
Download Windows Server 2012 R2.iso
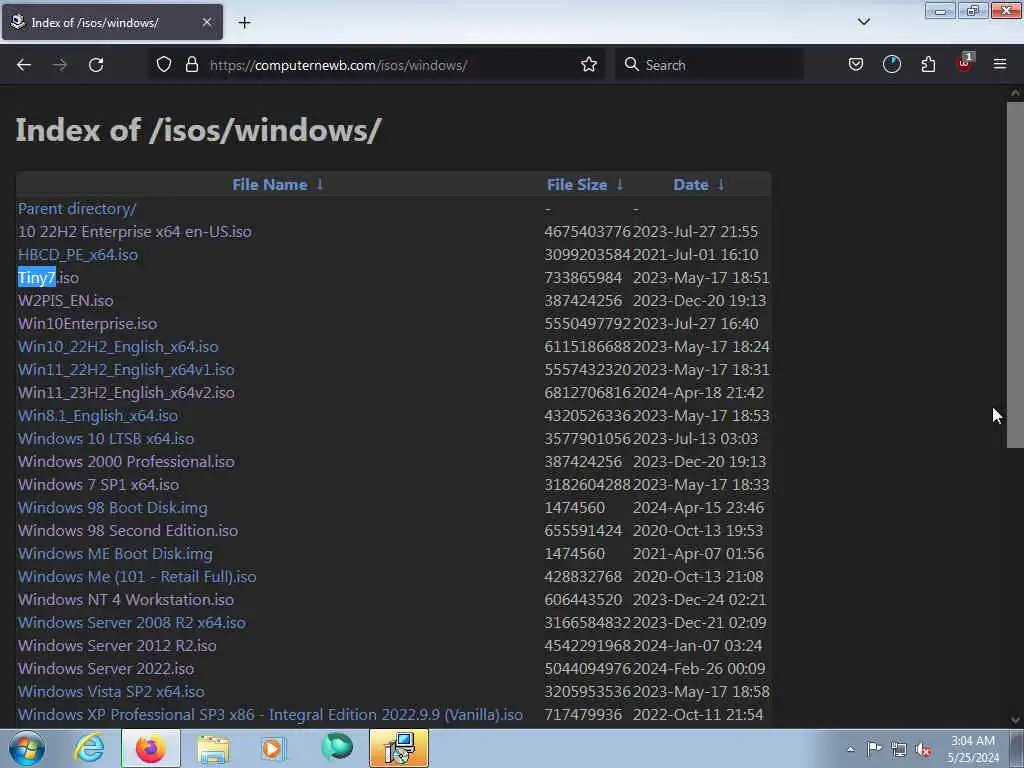point(117,645)
